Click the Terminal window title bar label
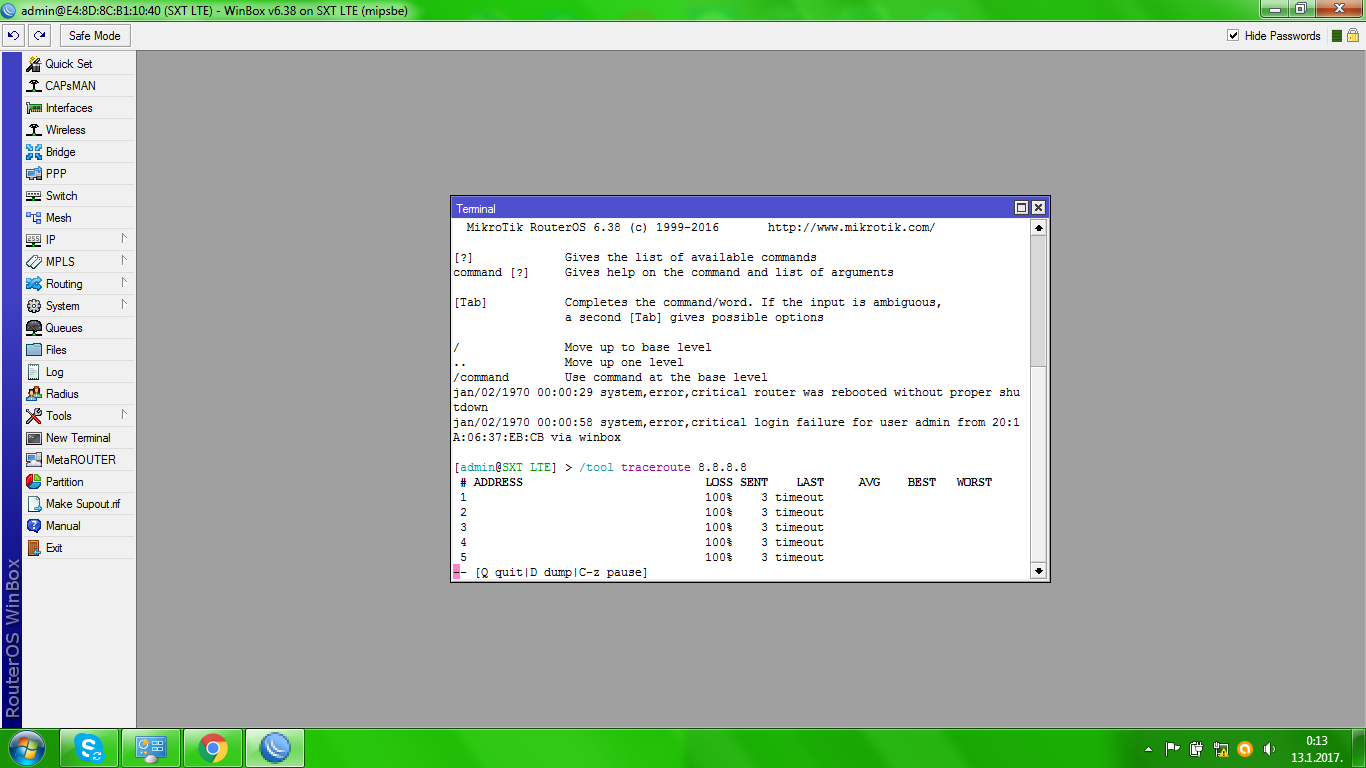 pyautogui.click(x=476, y=209)
